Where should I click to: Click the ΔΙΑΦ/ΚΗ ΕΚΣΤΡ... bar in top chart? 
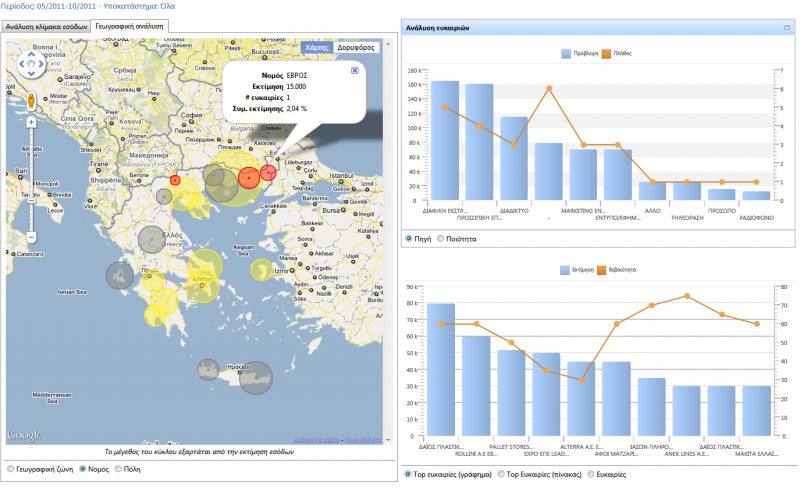click(445, 140)
